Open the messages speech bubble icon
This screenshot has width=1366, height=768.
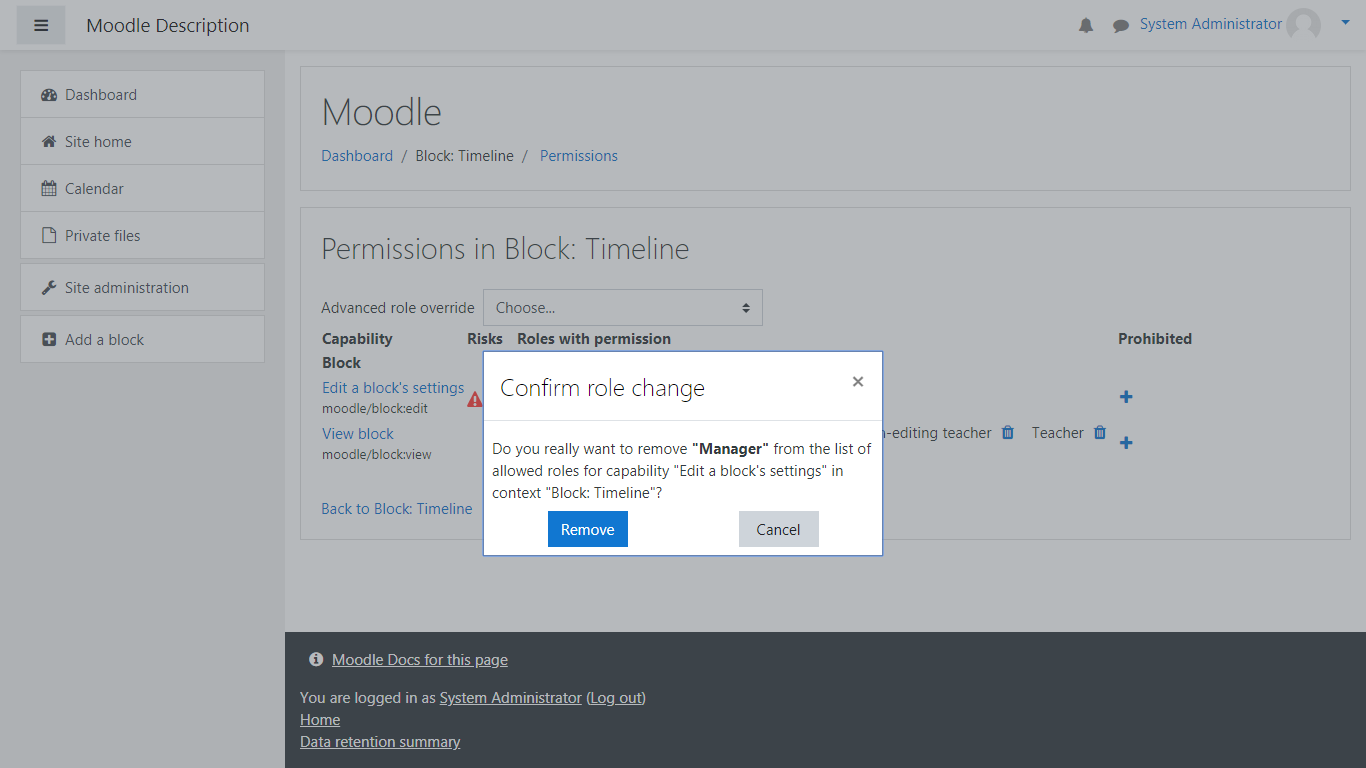pyautogui.click(x=1120, y=26)
